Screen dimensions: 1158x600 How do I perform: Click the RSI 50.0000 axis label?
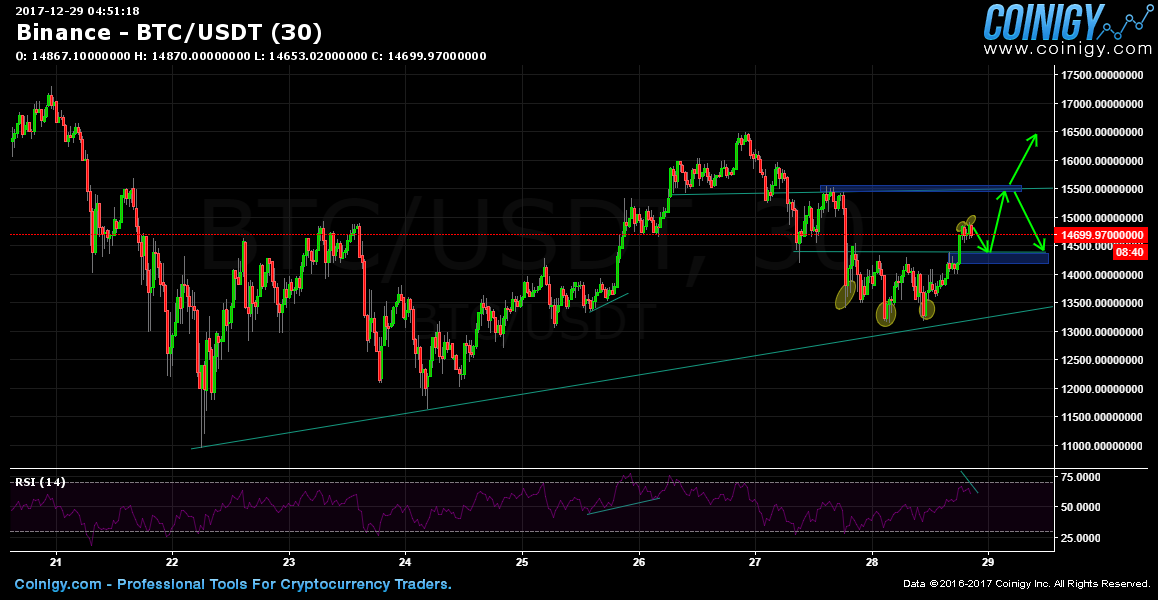tap(1081, 507)
